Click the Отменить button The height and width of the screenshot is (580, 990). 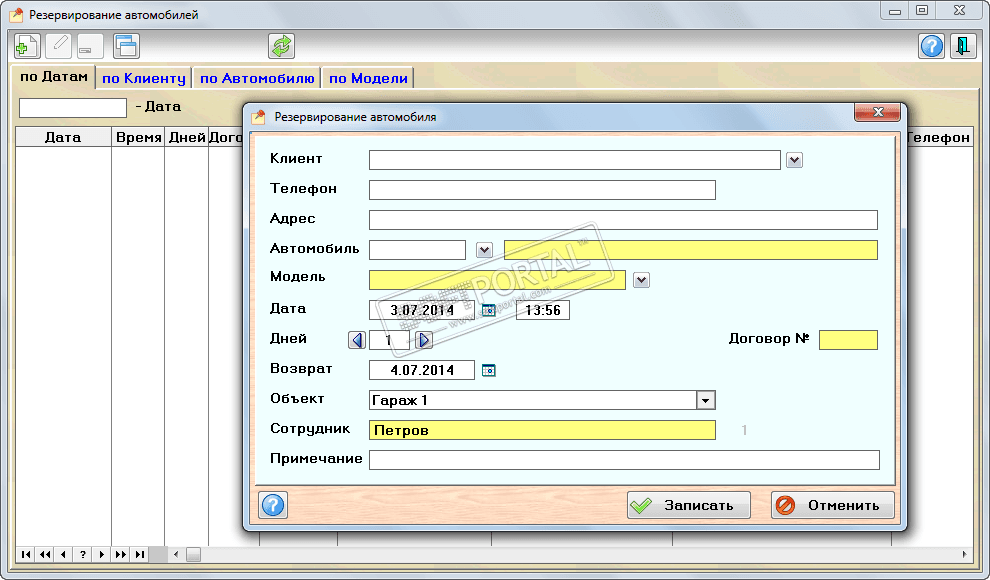pos(833,505)
